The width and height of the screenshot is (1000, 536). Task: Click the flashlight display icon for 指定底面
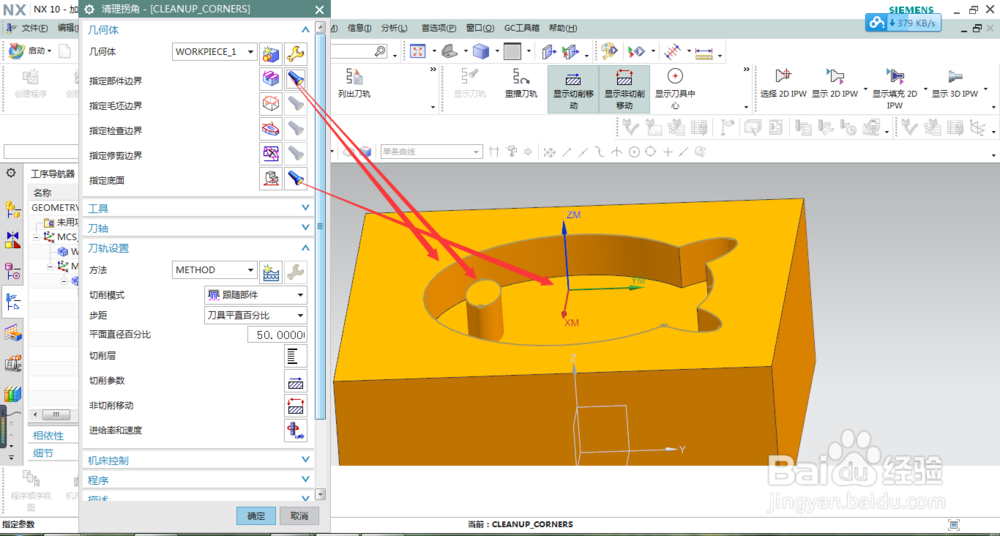(296, 179)
